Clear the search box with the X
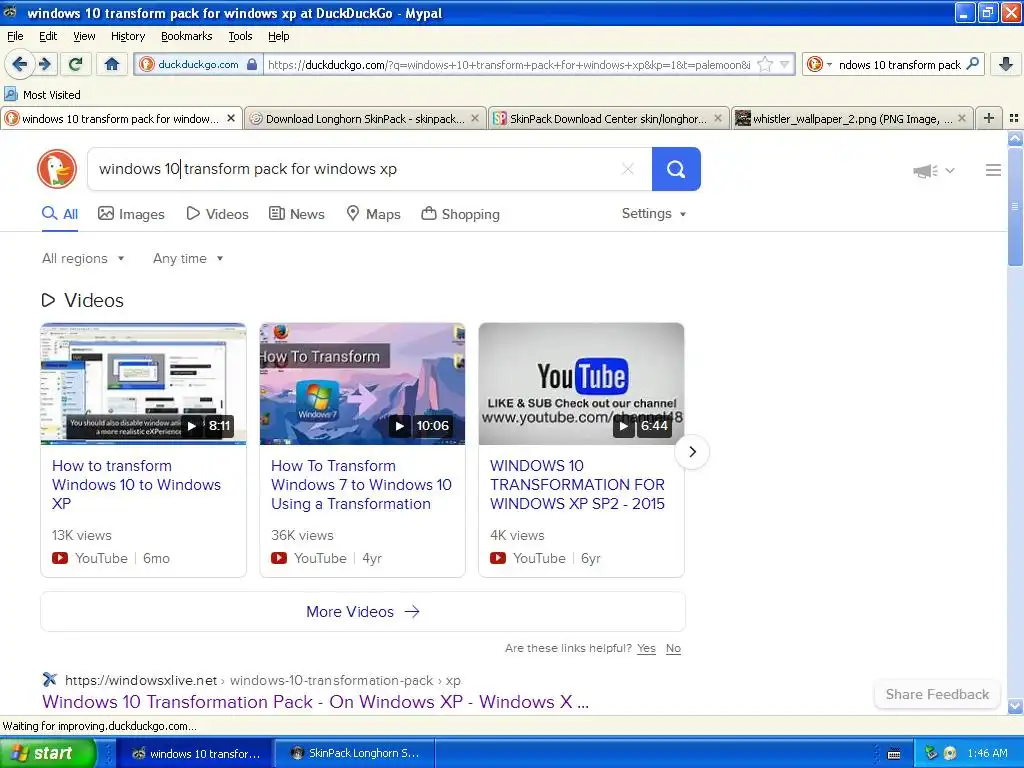Image resolution: width=1024 pixels, height=768 pixels. pos(628,169)
